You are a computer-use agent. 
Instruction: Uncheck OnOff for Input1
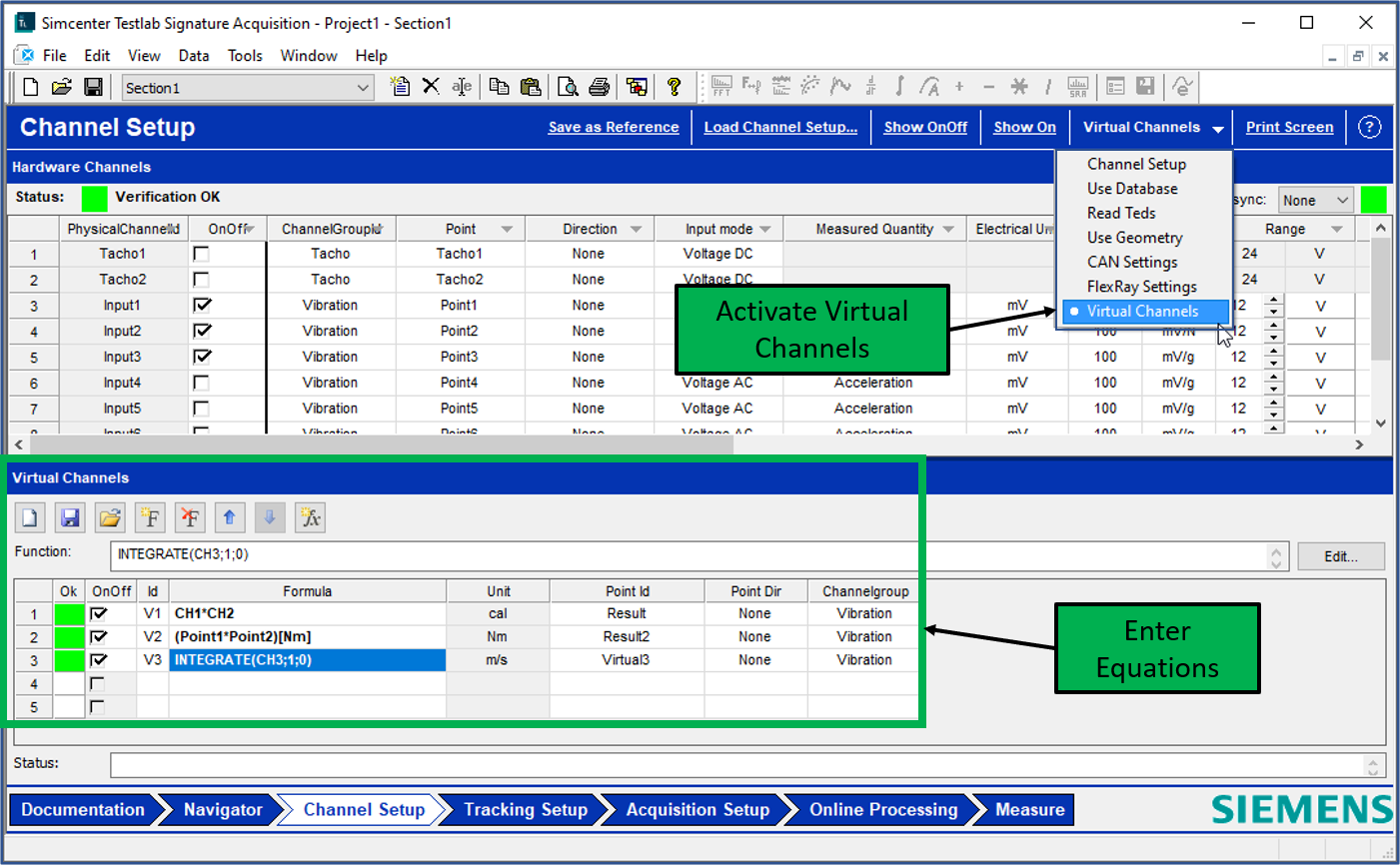(x=201, y=305)
